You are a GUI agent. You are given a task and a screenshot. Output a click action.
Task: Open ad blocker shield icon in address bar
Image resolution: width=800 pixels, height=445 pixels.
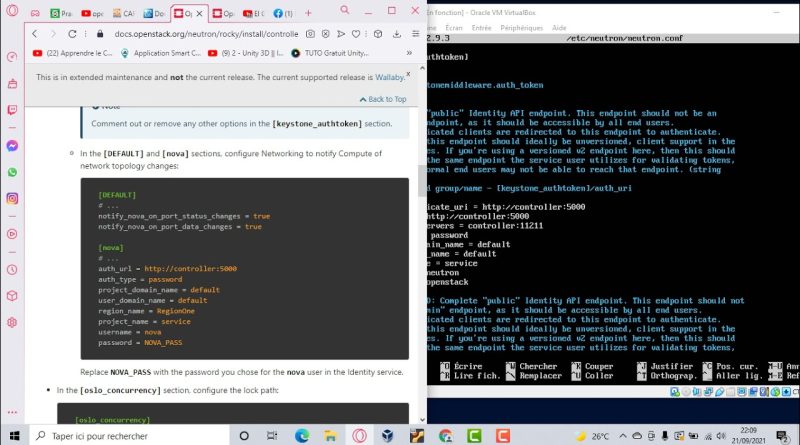(x=326, y=34)
